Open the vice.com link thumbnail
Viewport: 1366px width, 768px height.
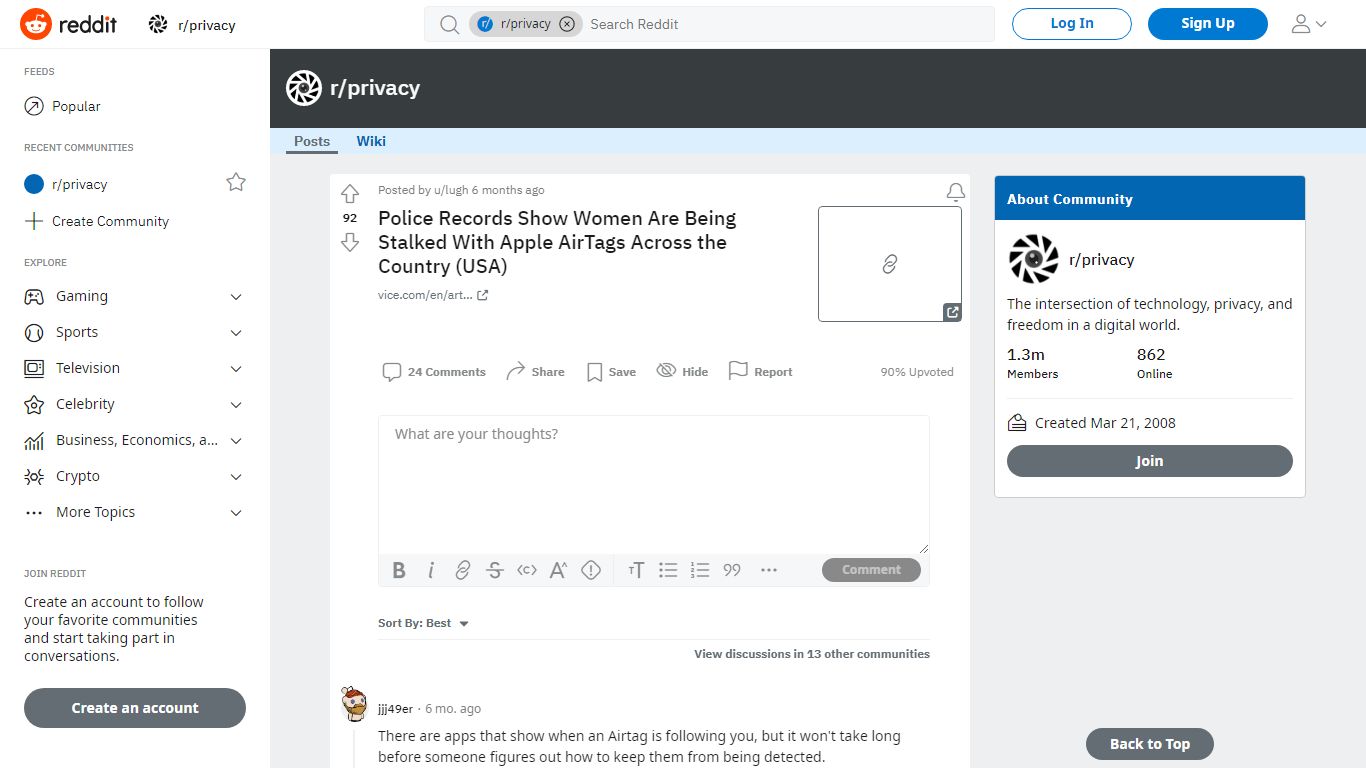pyautogui.click(x=890, y=264)
